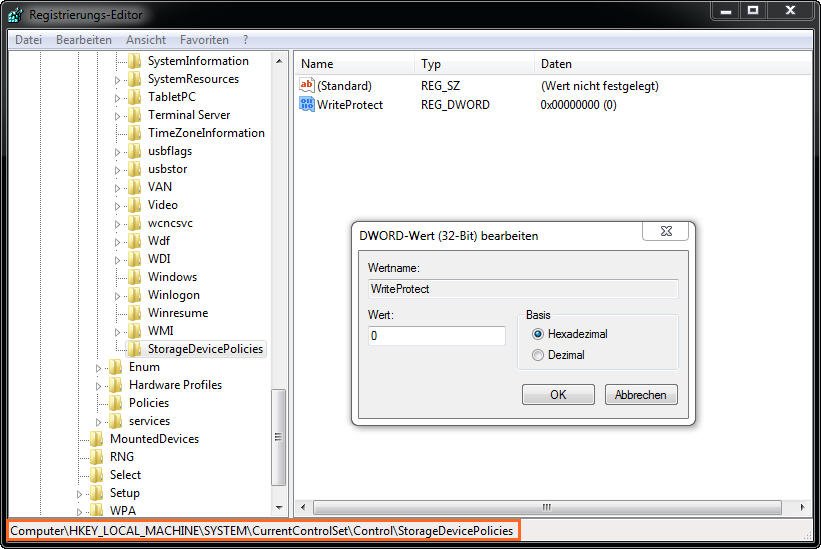
Task: Click the WriteProtect DWORD value icon
Action: (307, 104)
